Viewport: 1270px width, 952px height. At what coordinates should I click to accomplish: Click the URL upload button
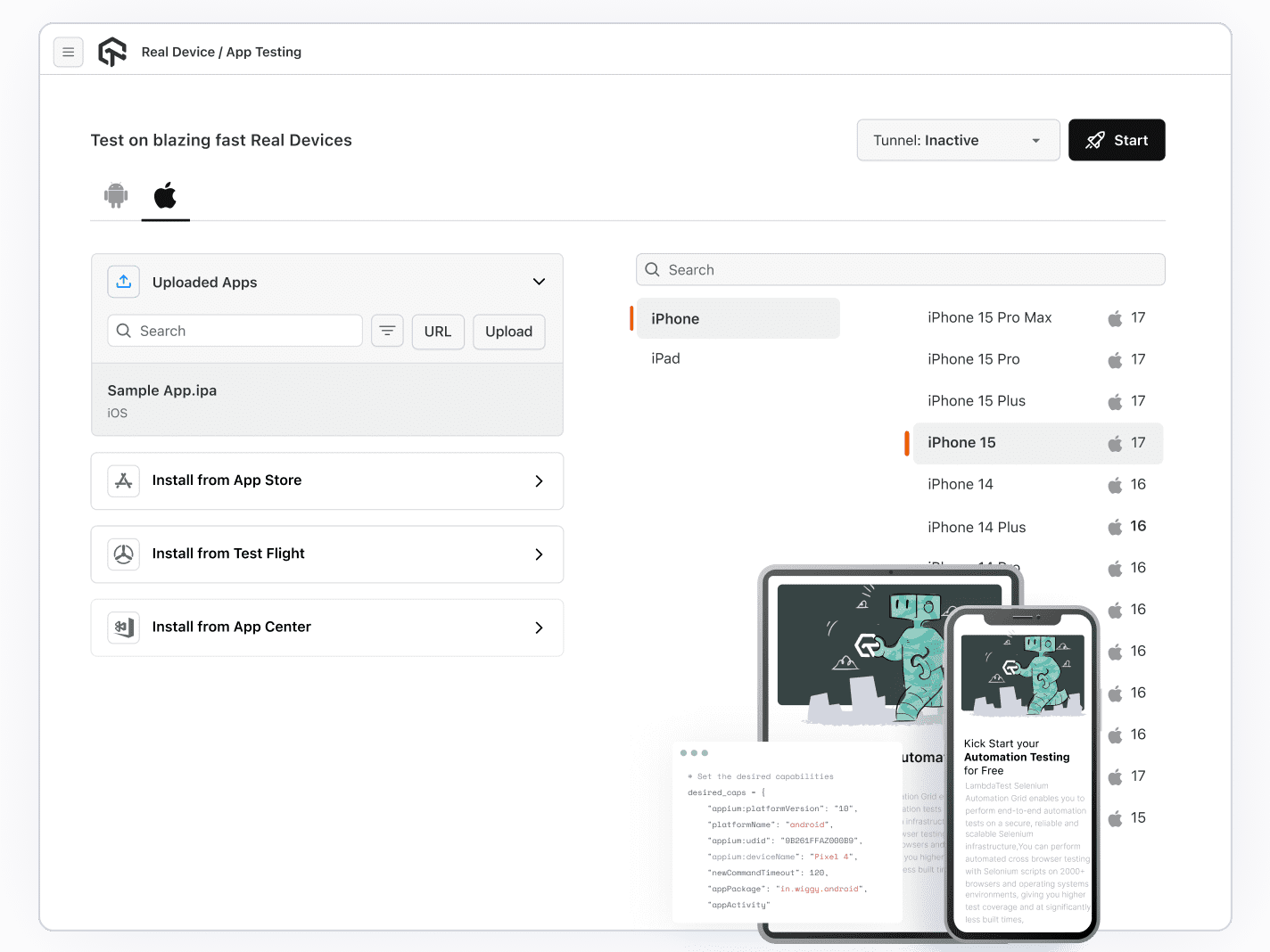click(x=438, y=332)
